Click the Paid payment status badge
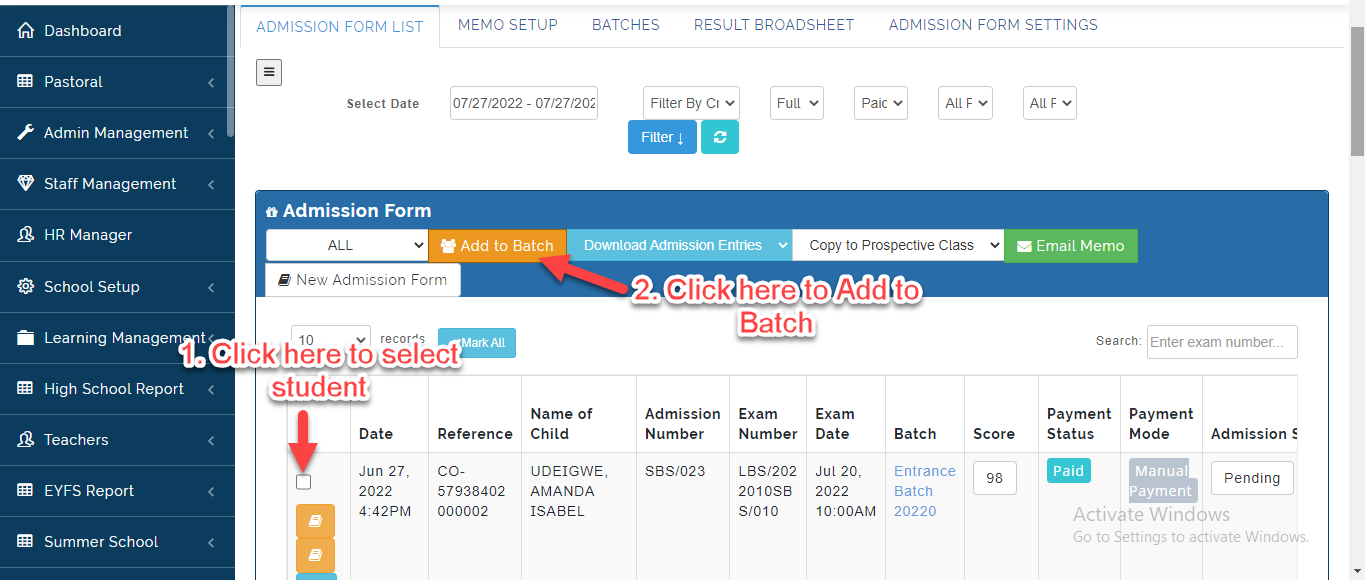The height and width of the screenshot is (580, 1365). point(1069,471)
